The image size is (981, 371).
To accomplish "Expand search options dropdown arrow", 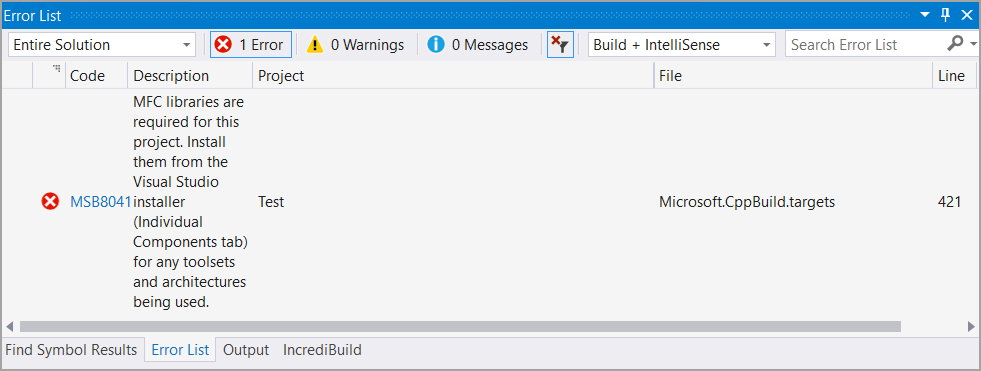I will point(973,44).
